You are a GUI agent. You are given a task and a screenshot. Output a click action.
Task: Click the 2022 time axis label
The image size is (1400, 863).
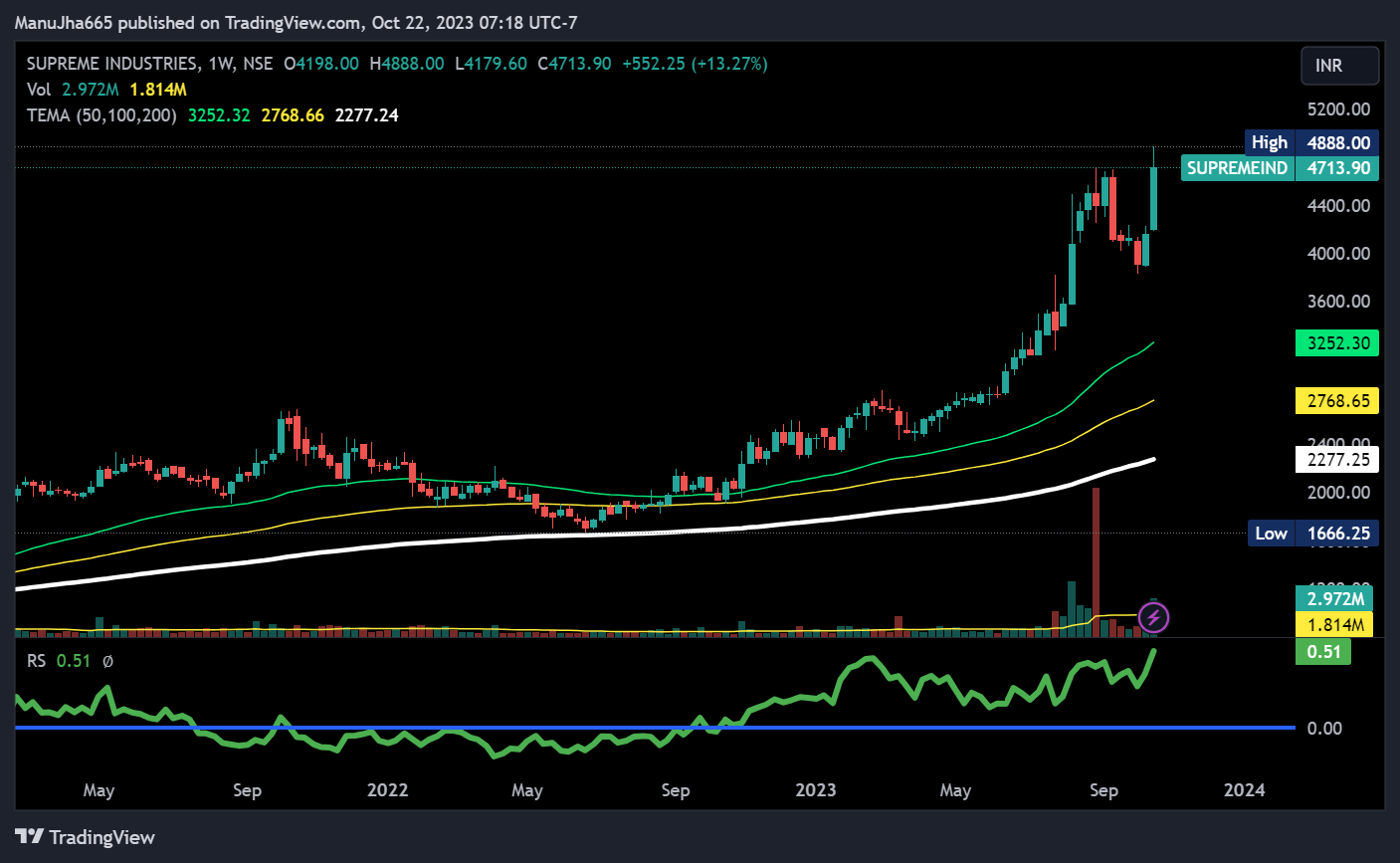coord(387,790)
